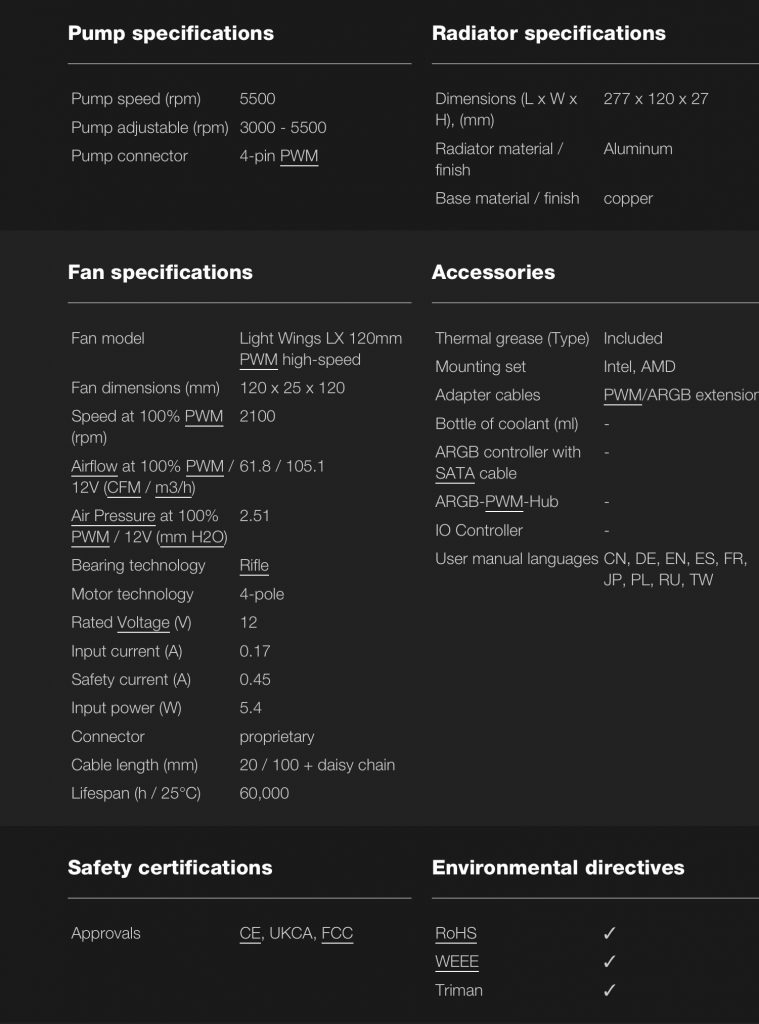Screen dimensions: 759x1024
Task: Open the FCC approval link
Action: tap(337, 934)
